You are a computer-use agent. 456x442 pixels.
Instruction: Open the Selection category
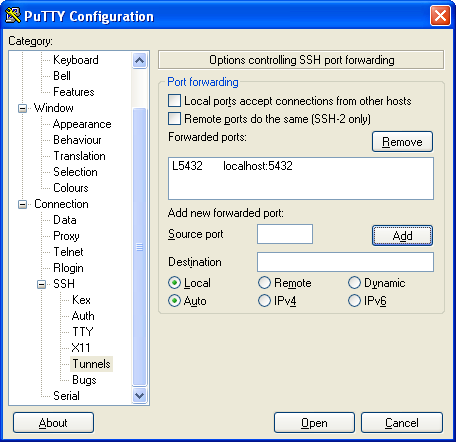click(75, 172)
